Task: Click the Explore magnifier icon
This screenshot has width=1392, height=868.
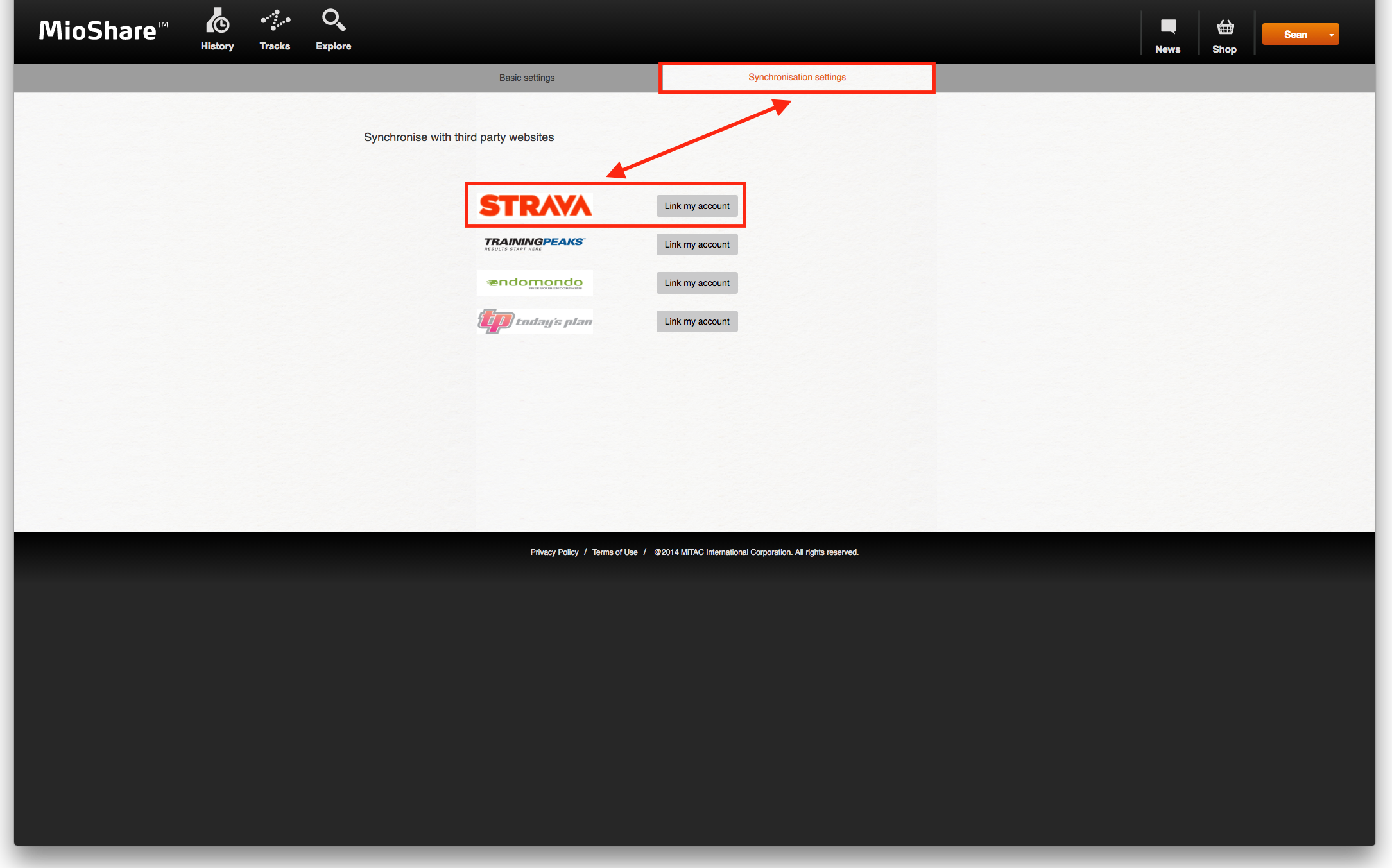Action: pos(334,20)
